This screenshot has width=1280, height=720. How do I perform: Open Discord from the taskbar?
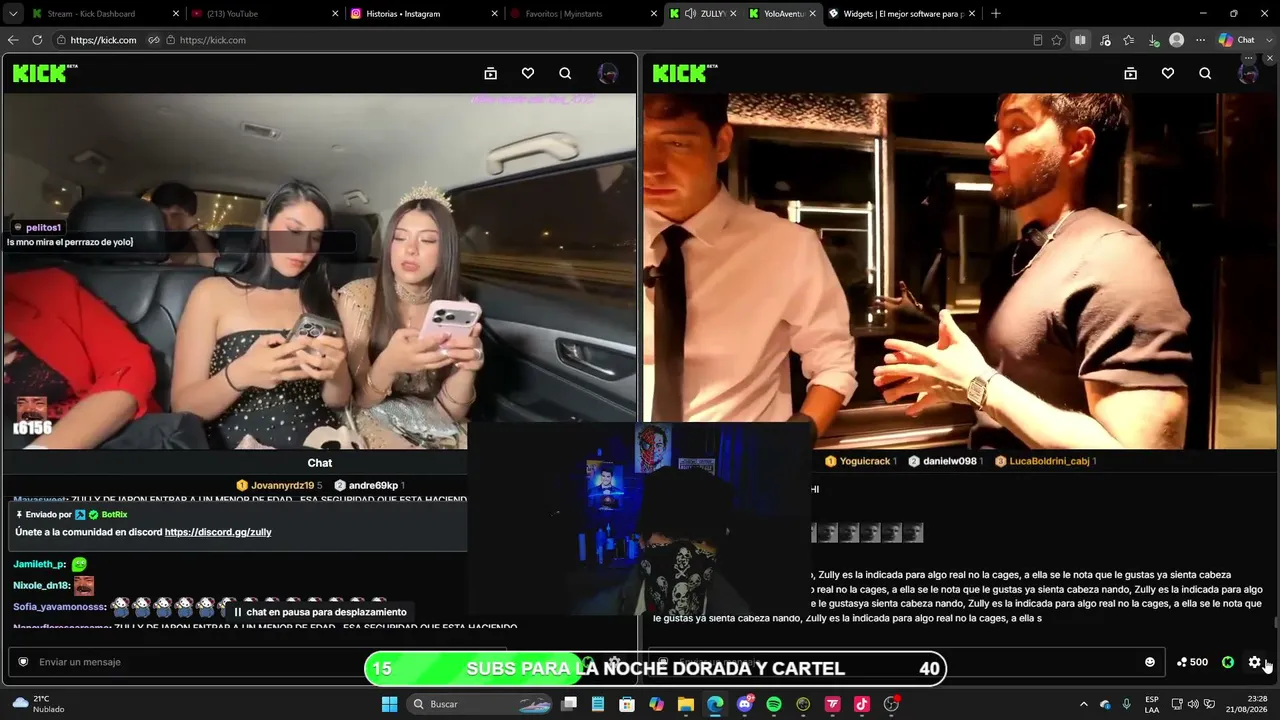click(745, 704)
